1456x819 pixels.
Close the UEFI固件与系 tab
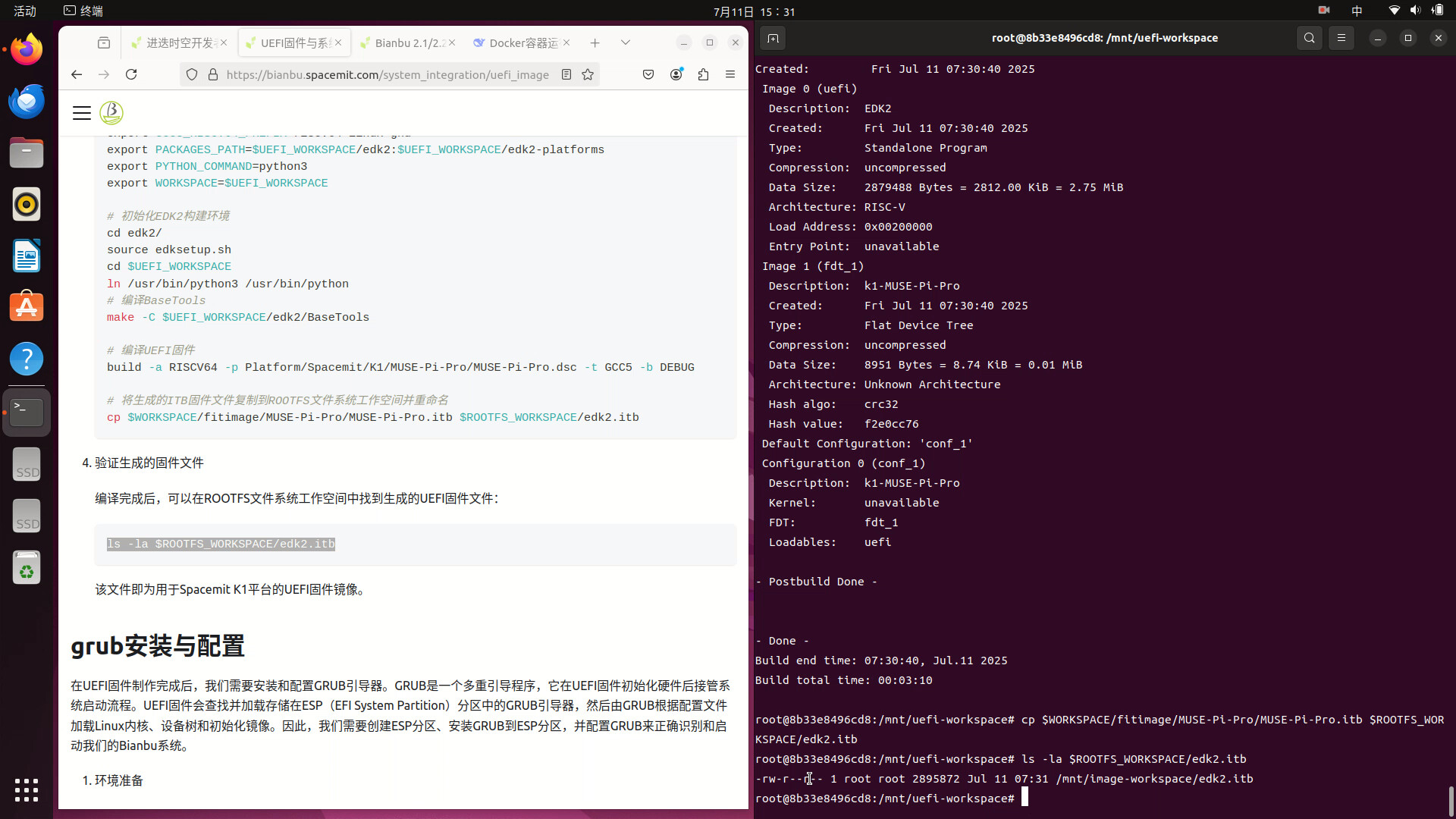[x=338, y=42]
